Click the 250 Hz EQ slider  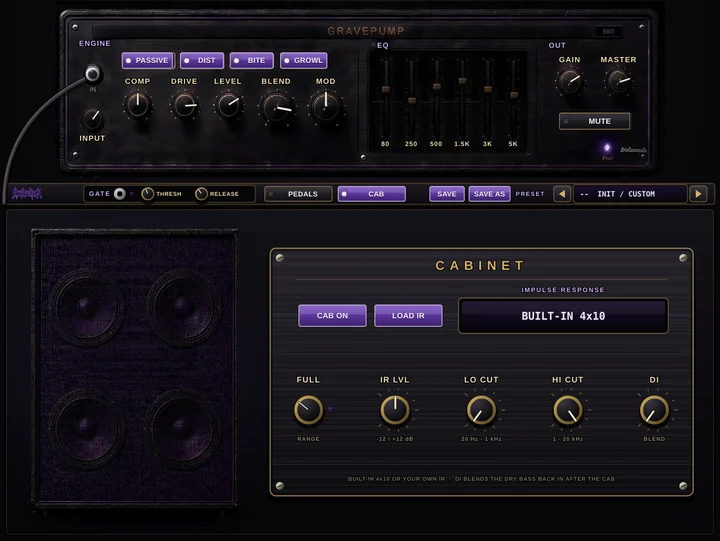412,100
